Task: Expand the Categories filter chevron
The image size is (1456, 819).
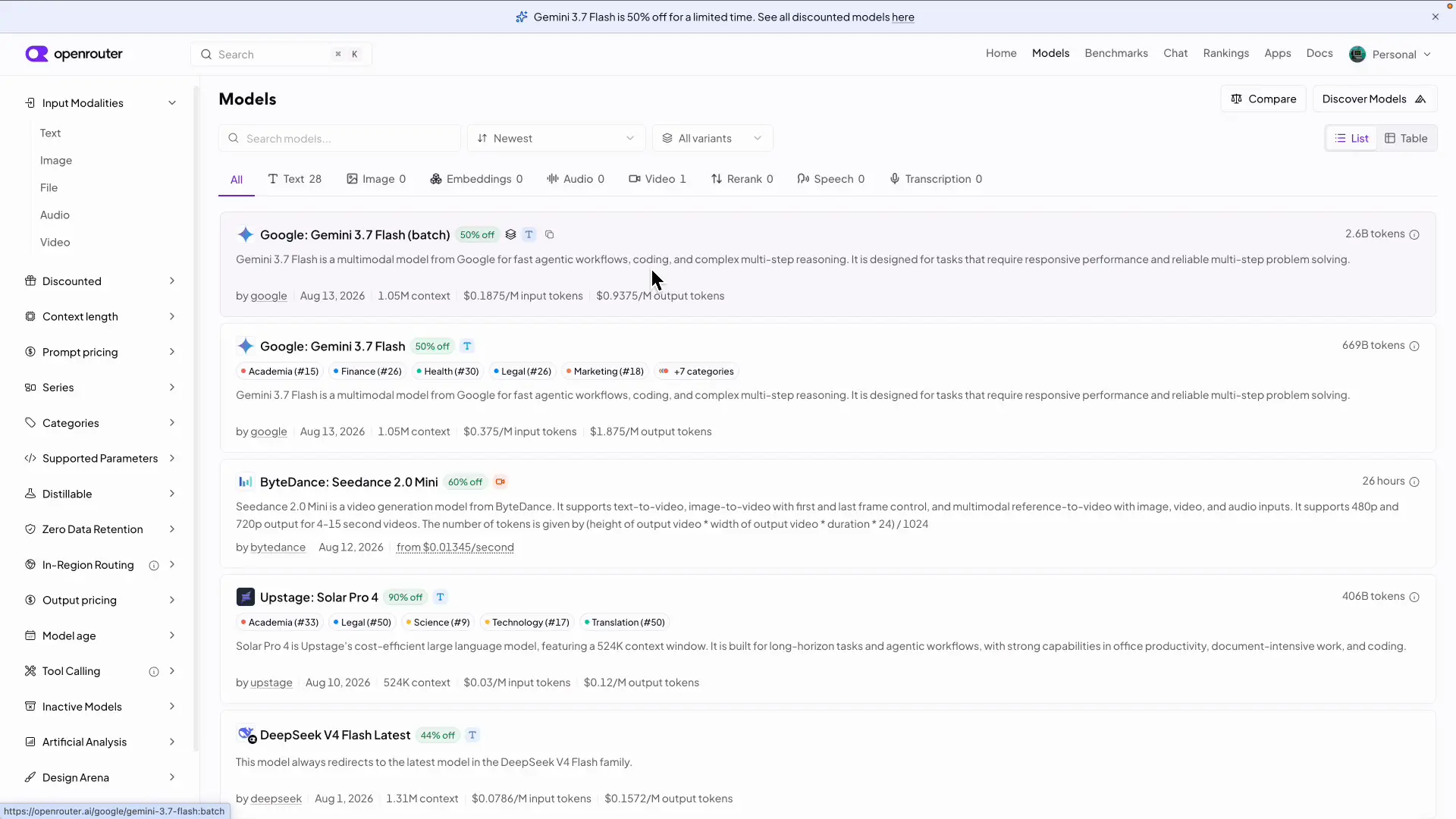Action: click(172, 422)
